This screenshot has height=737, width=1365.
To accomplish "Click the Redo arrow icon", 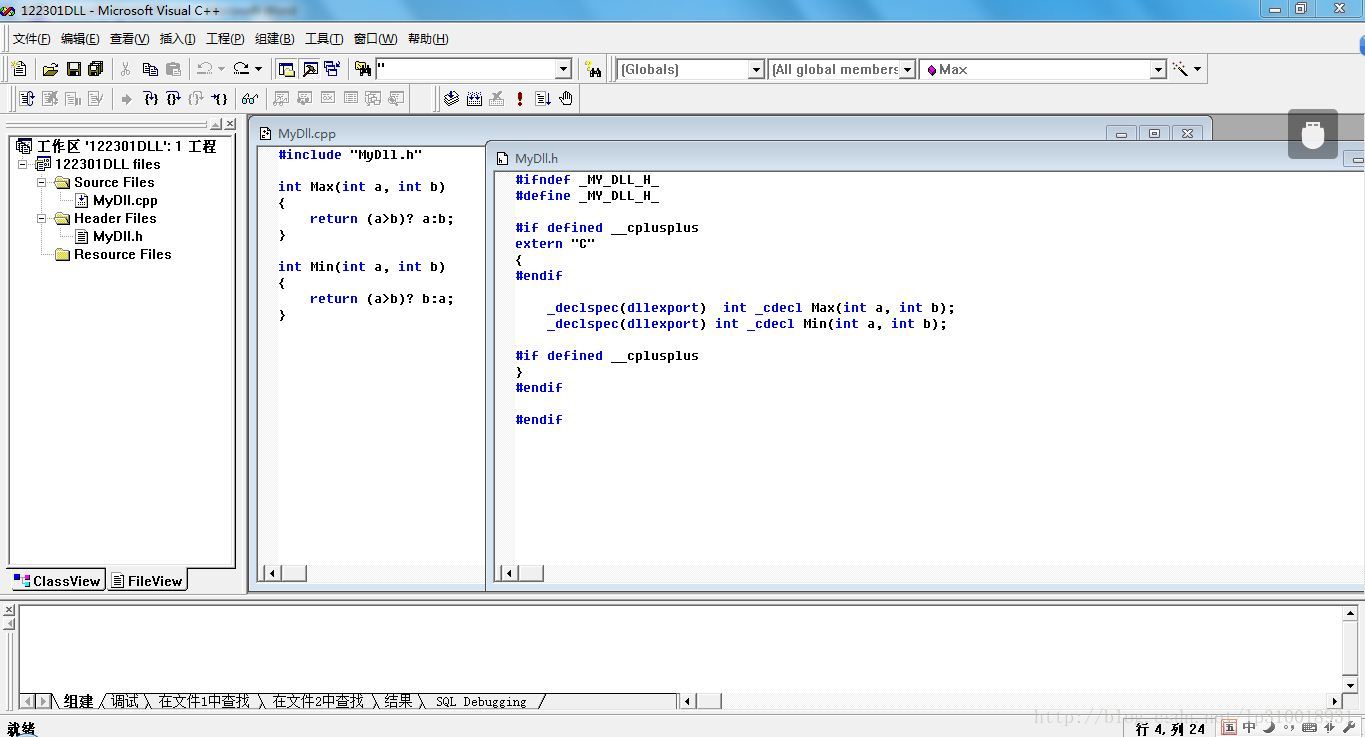I will click(x=241, y=69).
